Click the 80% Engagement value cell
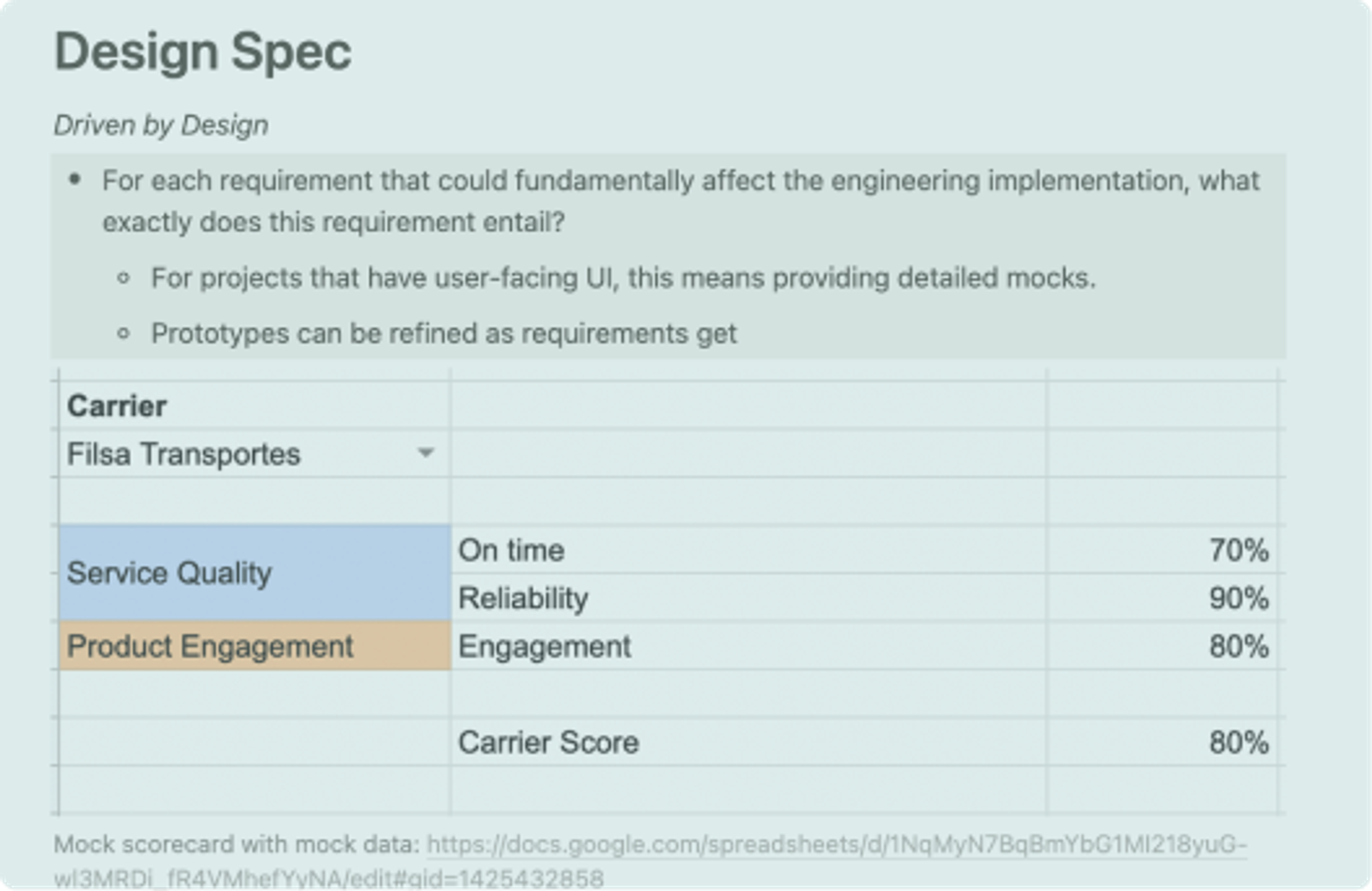This screenshot has height=891, width=1372. point(1238,646)
